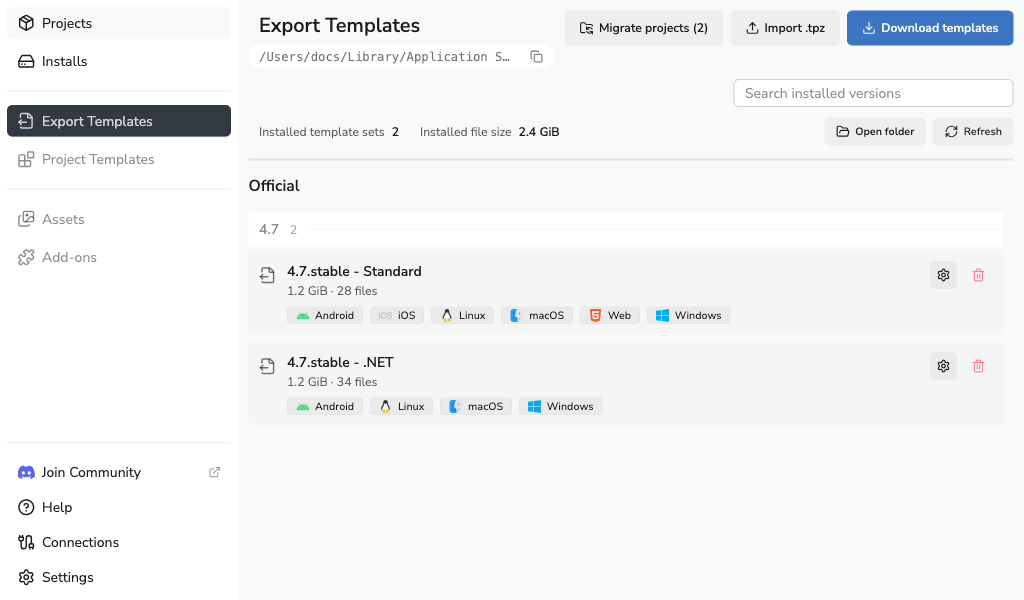
Task: Click the Web tag under 4.7.stable - Standard
Action: pos(610,315)
